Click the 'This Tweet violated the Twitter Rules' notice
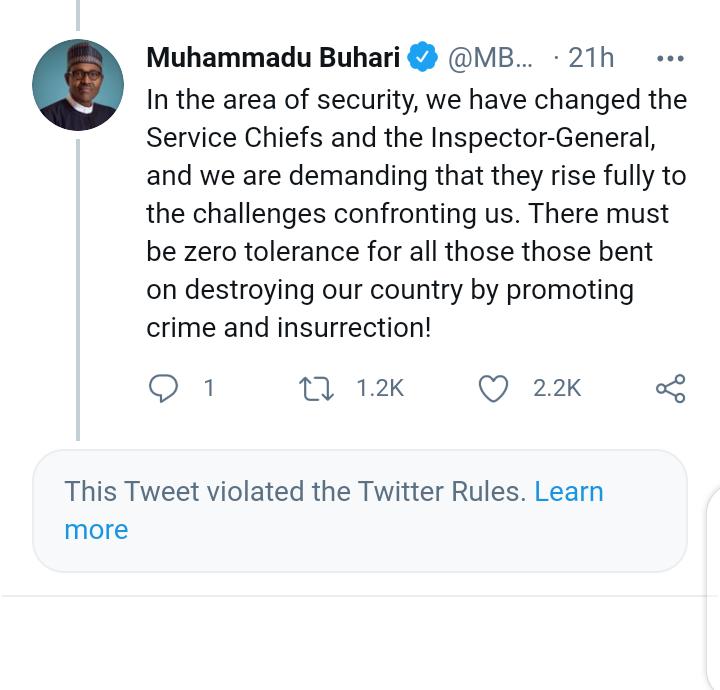 [294, 492]
